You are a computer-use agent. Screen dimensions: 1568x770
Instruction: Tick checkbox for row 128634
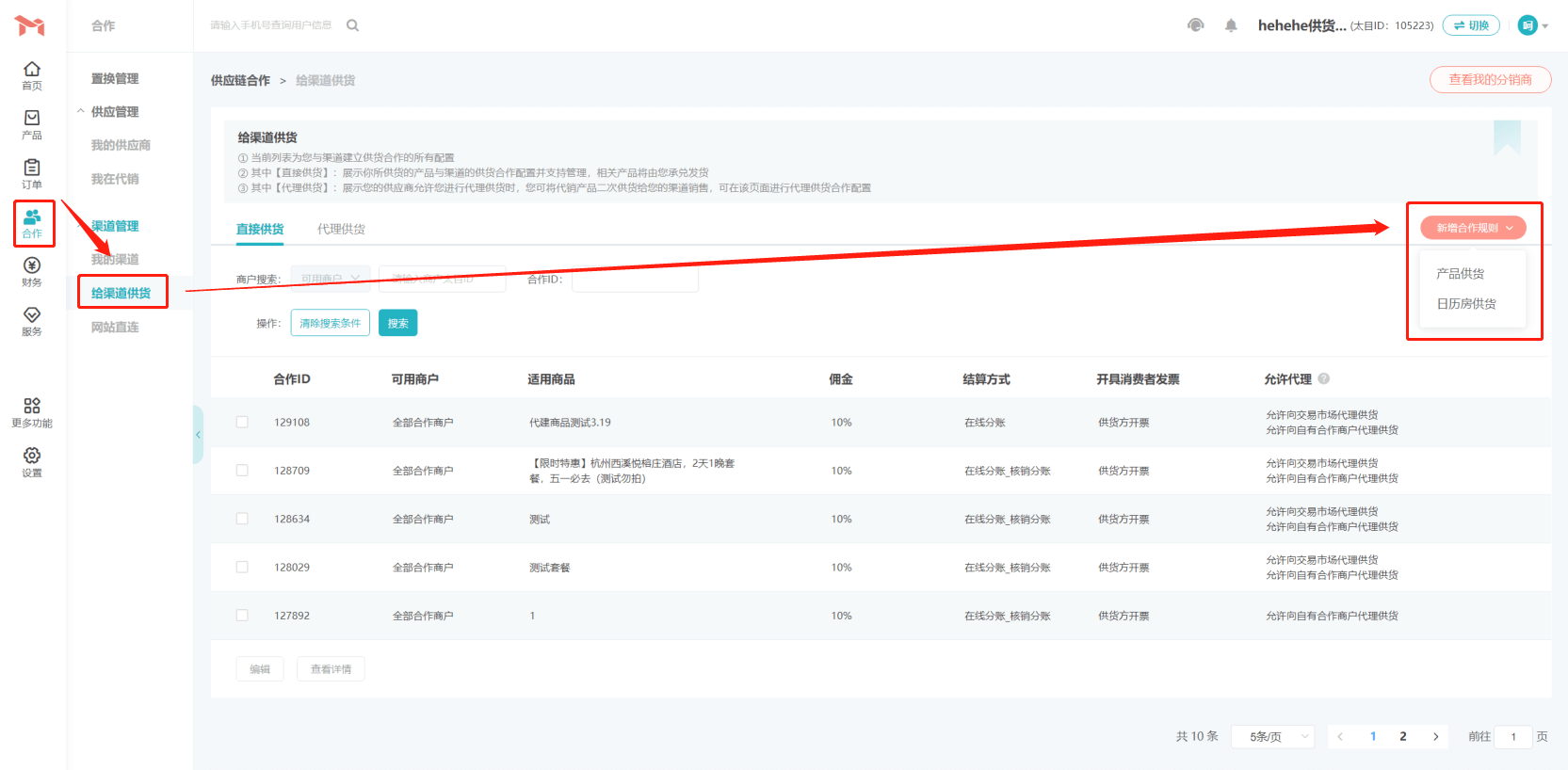tap(242, 519)
